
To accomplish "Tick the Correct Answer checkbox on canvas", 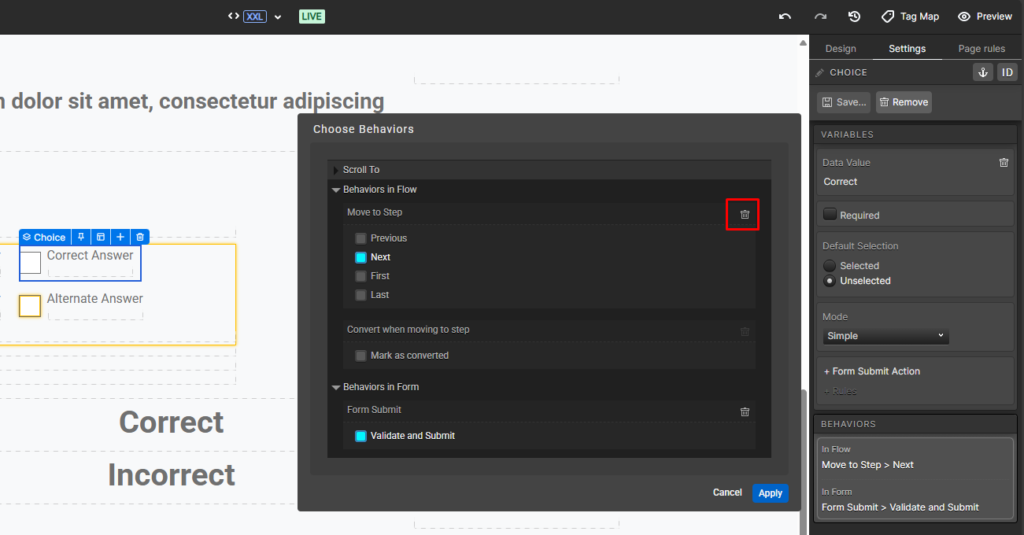I will click(30, 263).
